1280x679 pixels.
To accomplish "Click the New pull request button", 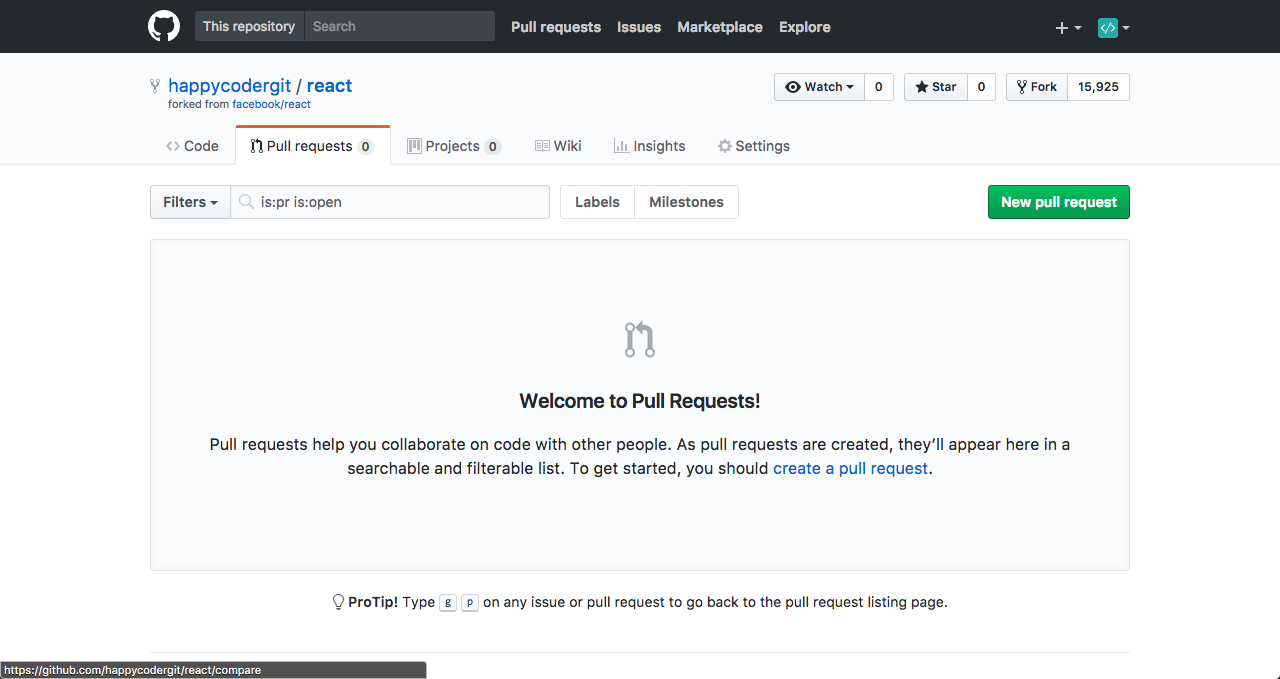I will [1058, 202].
